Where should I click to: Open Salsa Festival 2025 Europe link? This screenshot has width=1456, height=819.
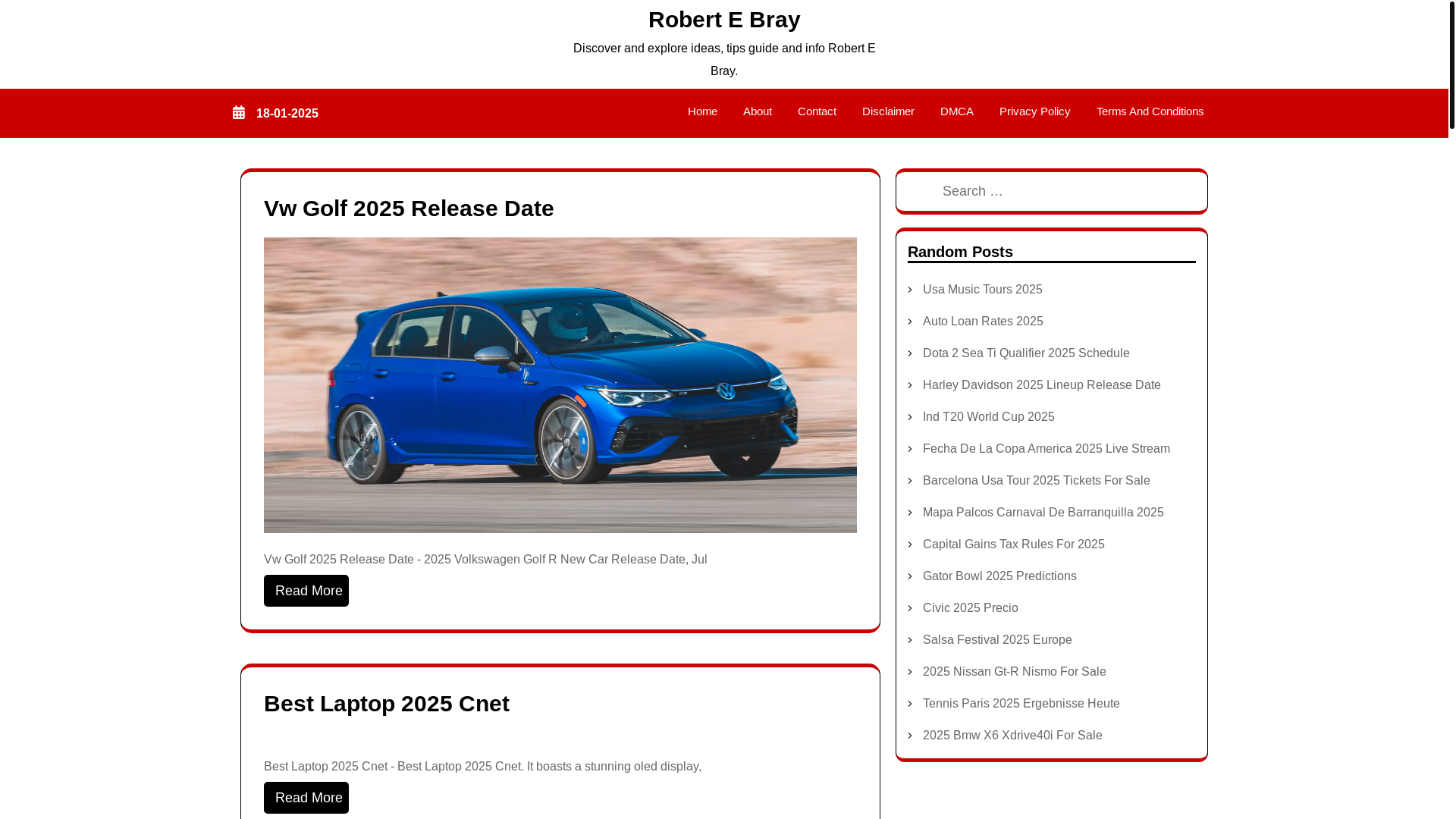(x=997, y=640)
